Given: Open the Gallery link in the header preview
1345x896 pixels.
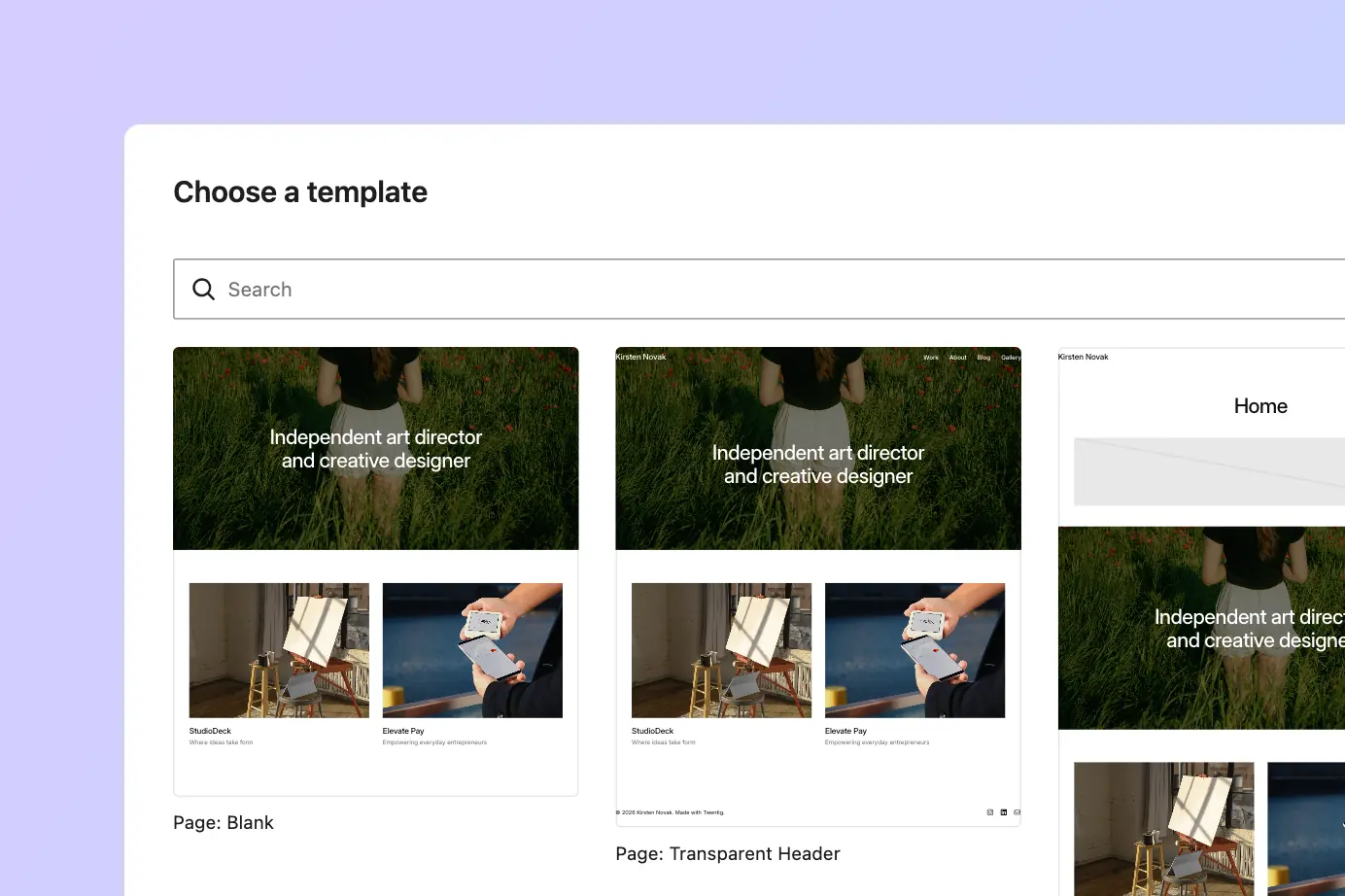Looking at the screenshot, I should [x=1011, y=357].
